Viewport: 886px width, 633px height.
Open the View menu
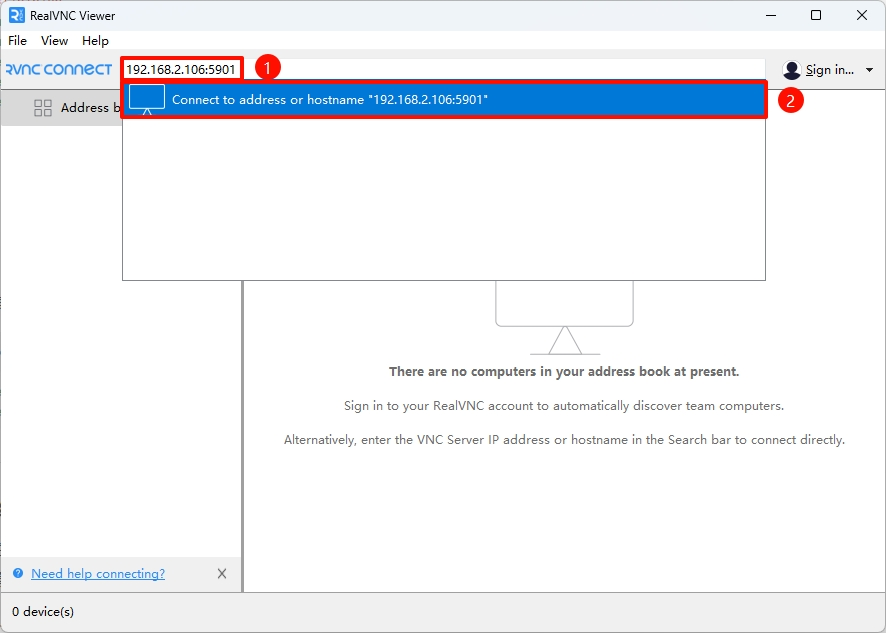[x=54, y=41]
